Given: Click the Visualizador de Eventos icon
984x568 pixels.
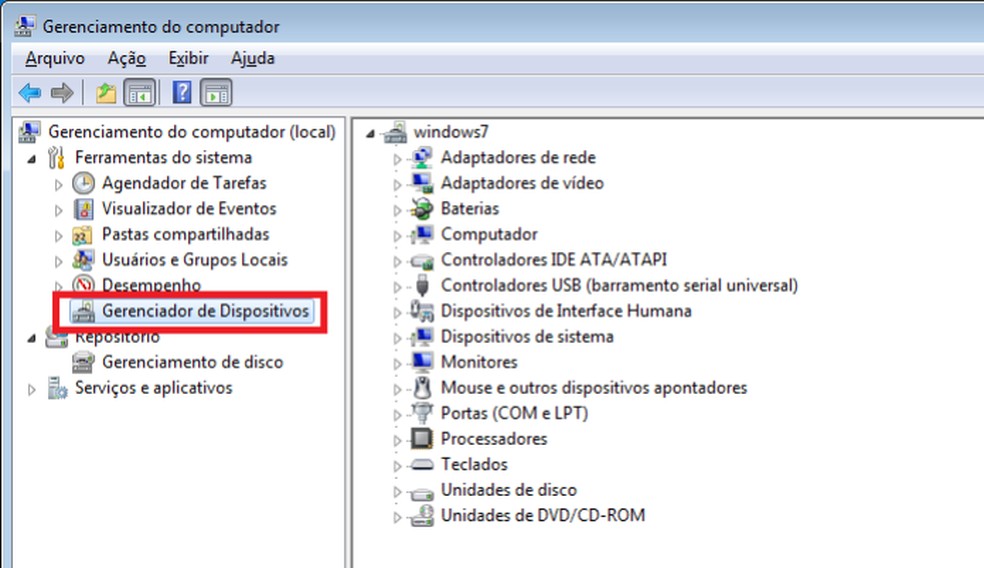Looking at the screenshot, I should click(83, 209).
